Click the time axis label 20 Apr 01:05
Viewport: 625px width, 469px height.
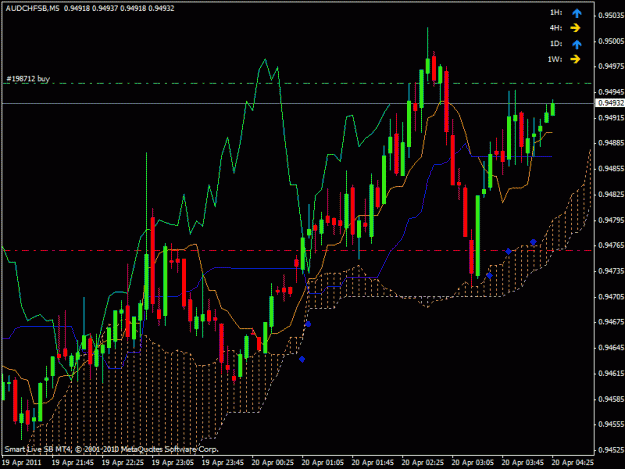(x=323, y=462)
